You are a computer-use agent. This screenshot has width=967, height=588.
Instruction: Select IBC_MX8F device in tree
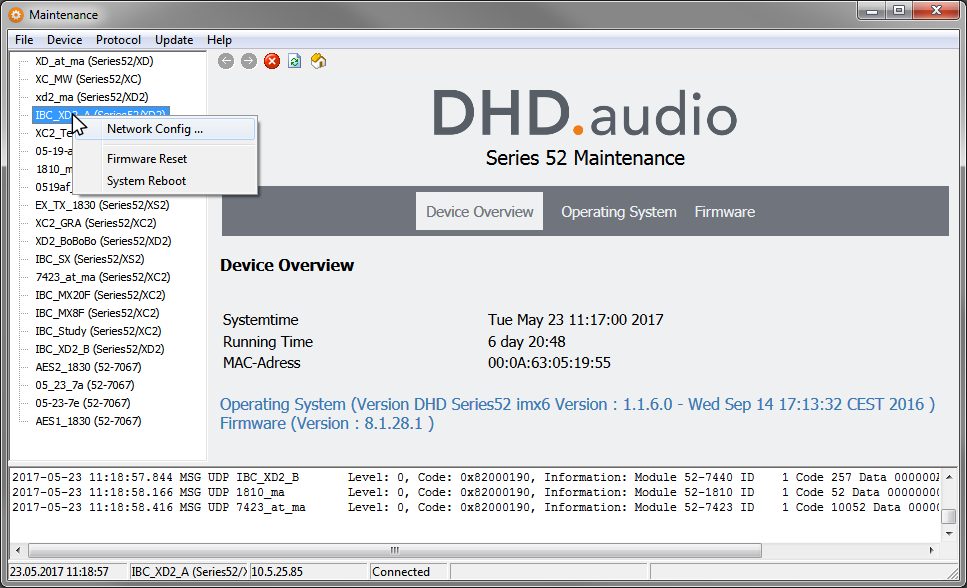97,313
